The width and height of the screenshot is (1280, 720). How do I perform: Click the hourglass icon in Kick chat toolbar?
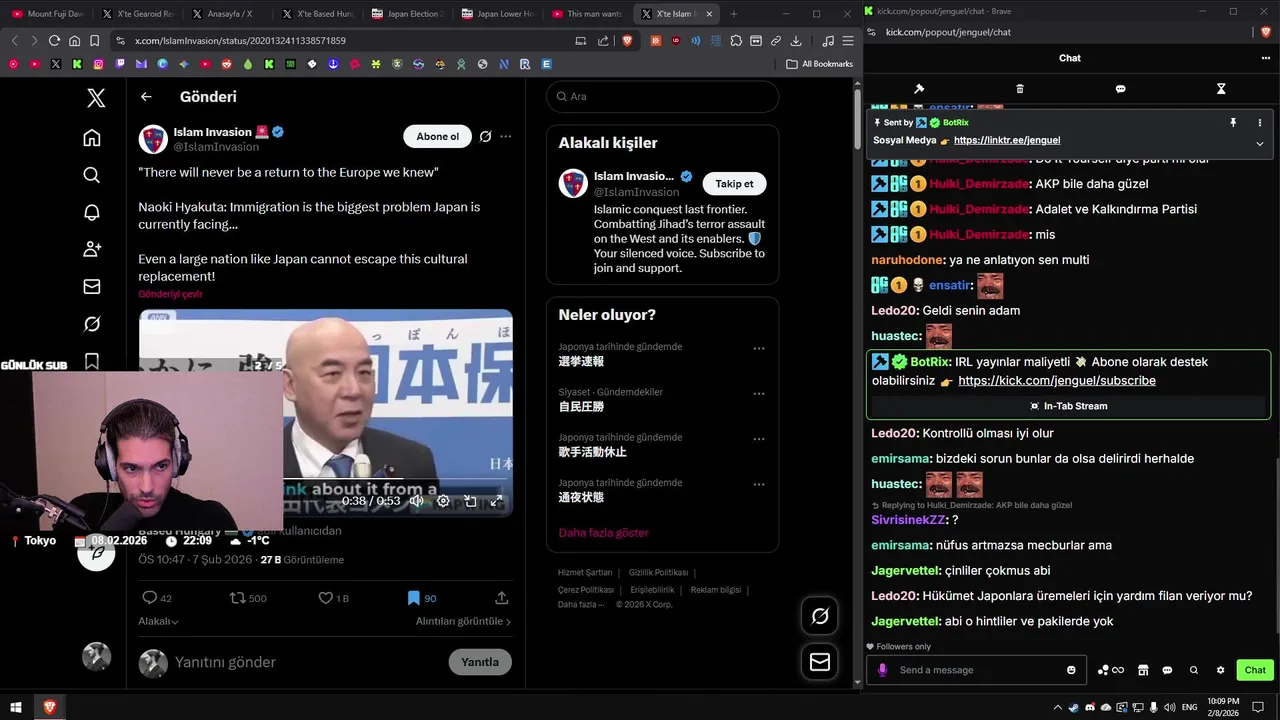point(1221,89)
